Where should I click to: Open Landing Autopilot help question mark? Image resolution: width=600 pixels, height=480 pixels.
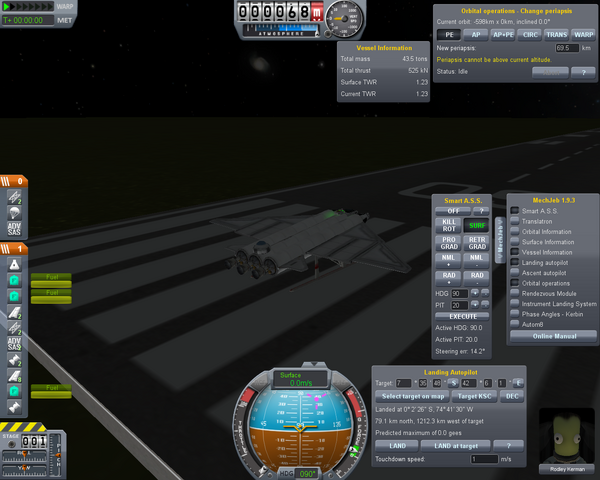pyautogui.click(x=508, y=446)
